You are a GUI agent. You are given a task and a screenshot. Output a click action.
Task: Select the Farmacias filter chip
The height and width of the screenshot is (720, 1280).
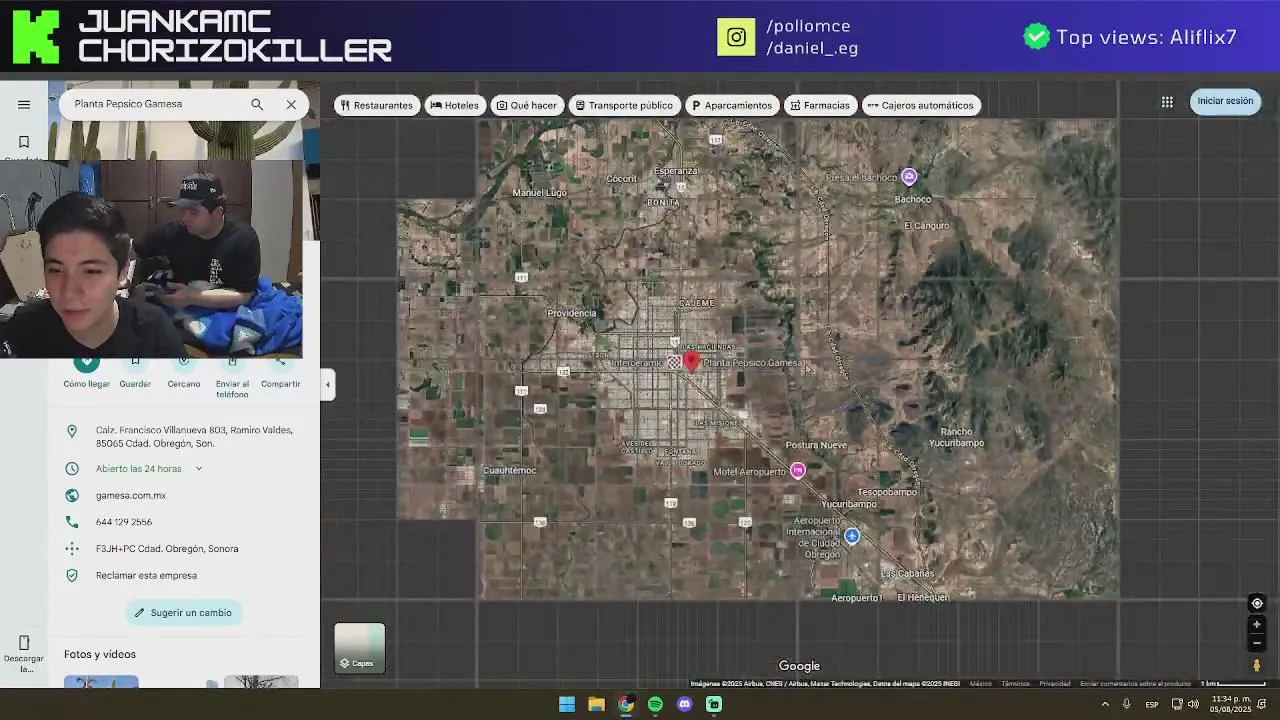pos(820,105)
